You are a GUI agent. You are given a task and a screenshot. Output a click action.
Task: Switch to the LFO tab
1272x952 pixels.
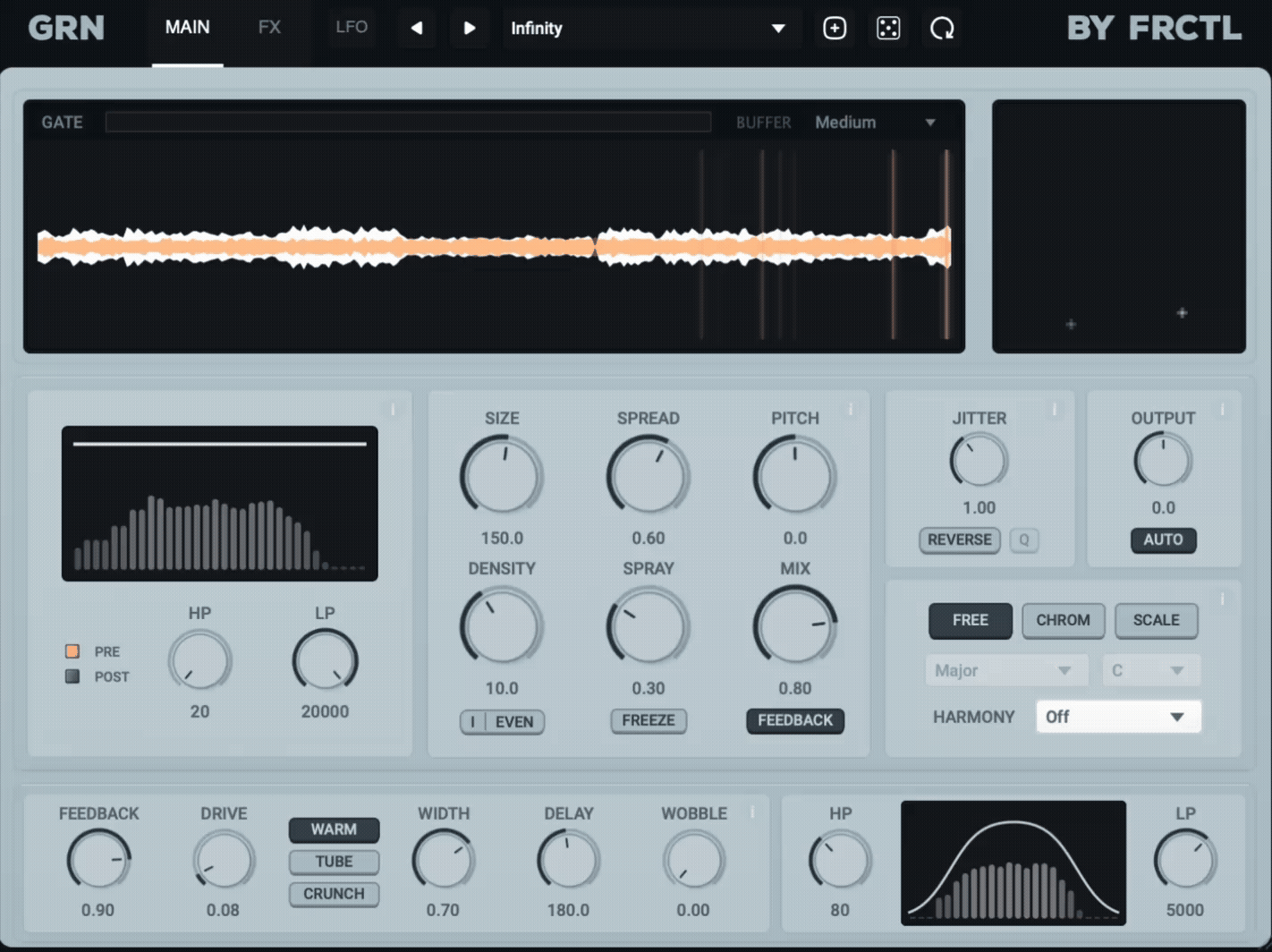click(351, 28)
